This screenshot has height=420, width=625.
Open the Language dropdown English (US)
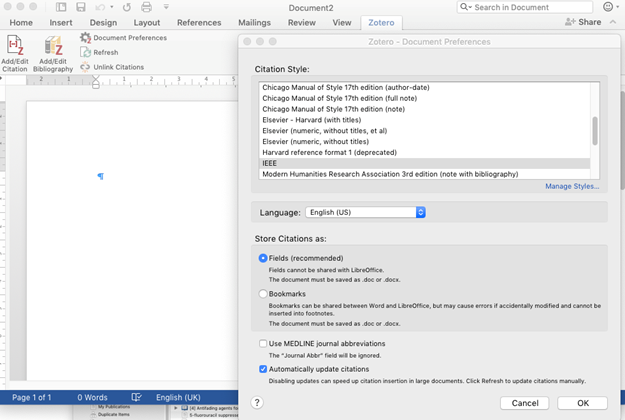point(366,212)
